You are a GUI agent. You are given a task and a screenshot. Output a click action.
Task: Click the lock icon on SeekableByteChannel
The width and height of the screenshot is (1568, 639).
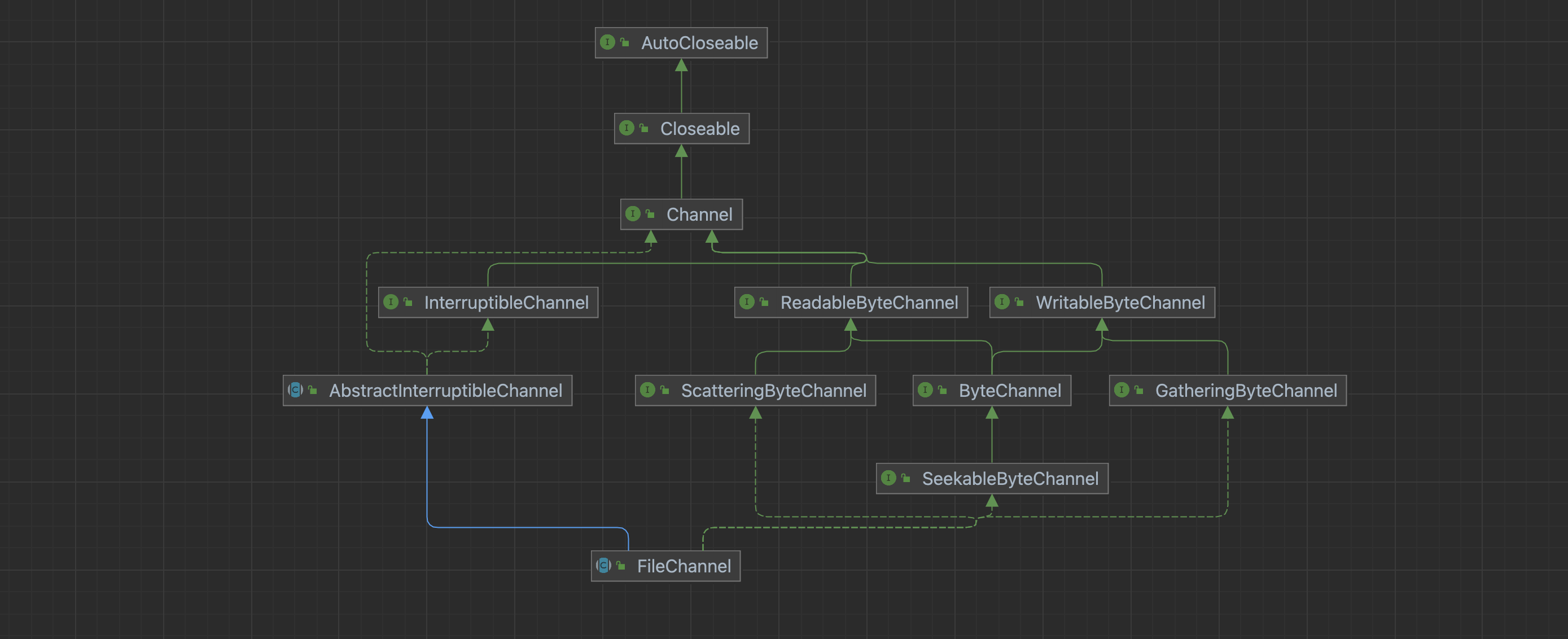(906, 478)
